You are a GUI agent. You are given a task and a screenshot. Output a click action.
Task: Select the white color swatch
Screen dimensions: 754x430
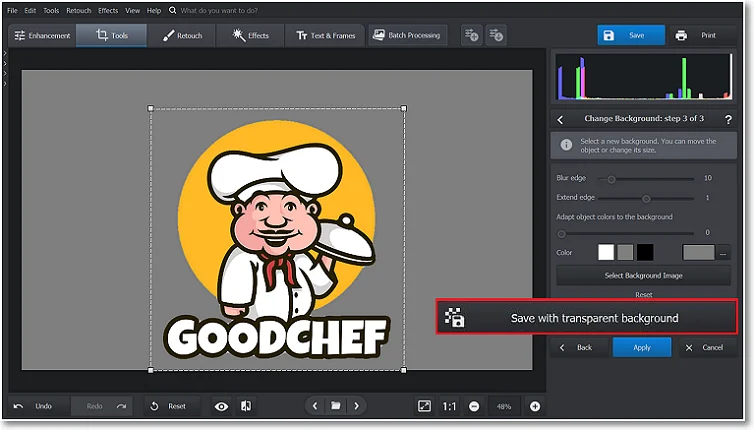606,252
